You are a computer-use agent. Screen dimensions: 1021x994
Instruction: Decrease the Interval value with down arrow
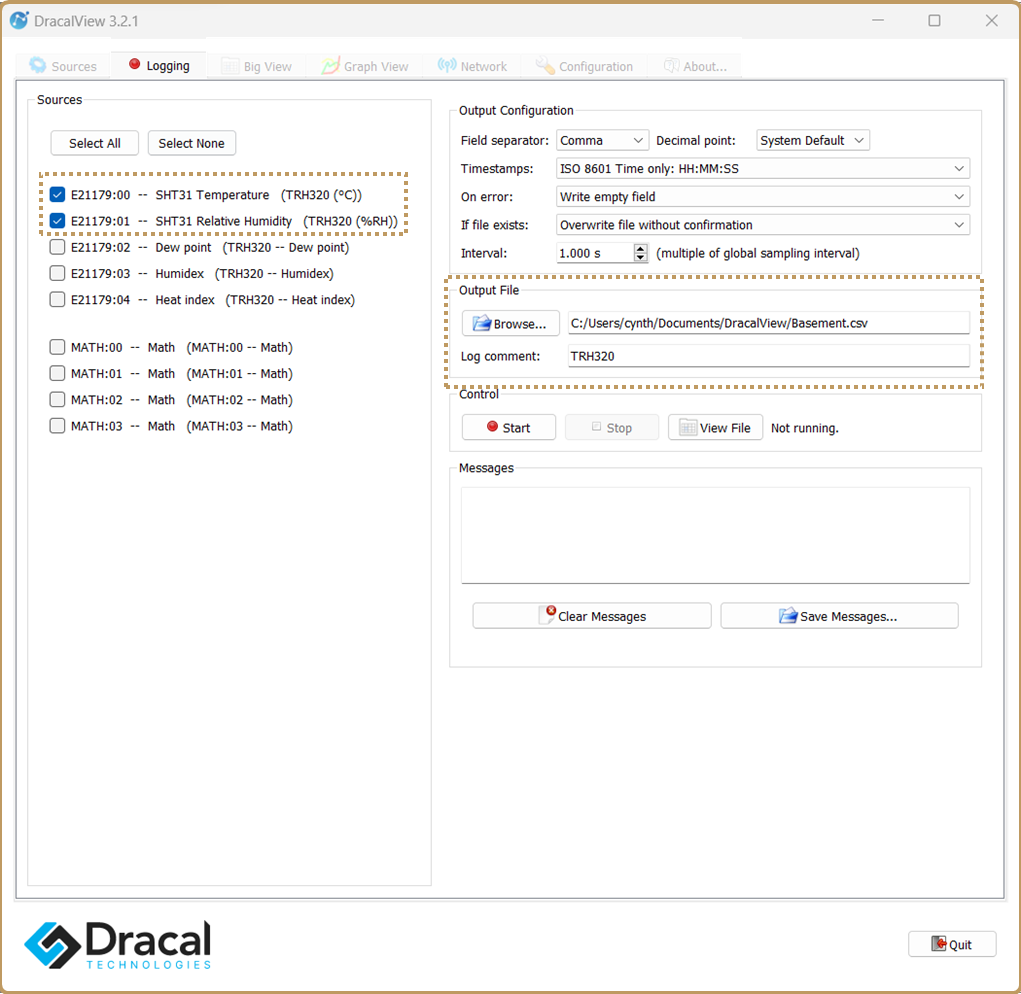(641, 258)
